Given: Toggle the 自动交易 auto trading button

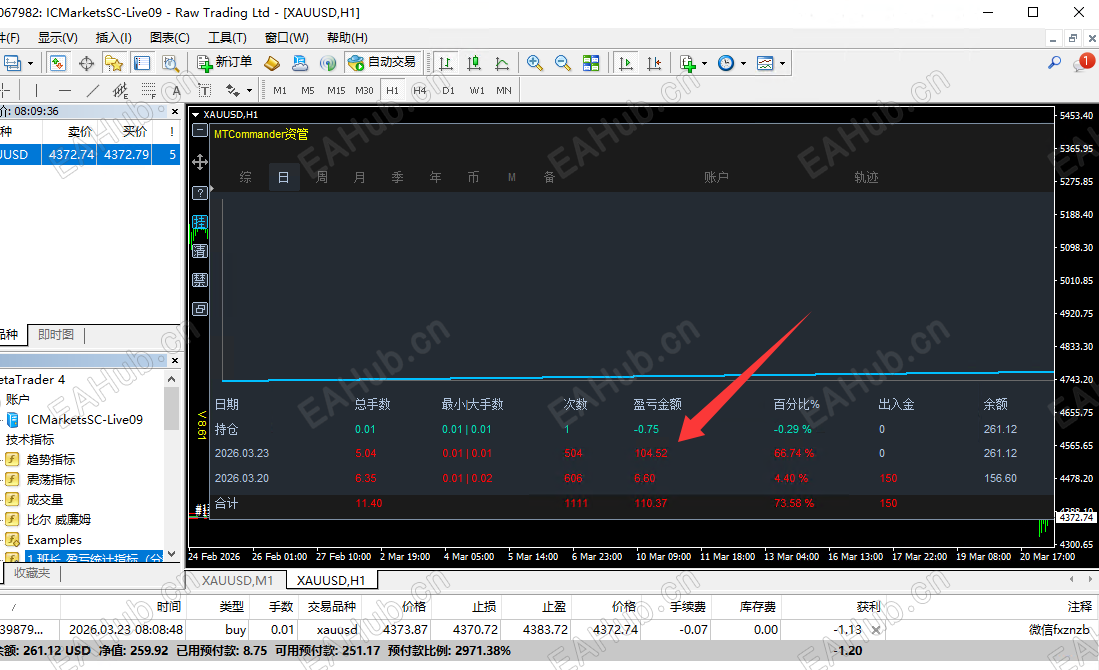Looking at the screenshot, I should pyautogui.click(x=382, y=63).
